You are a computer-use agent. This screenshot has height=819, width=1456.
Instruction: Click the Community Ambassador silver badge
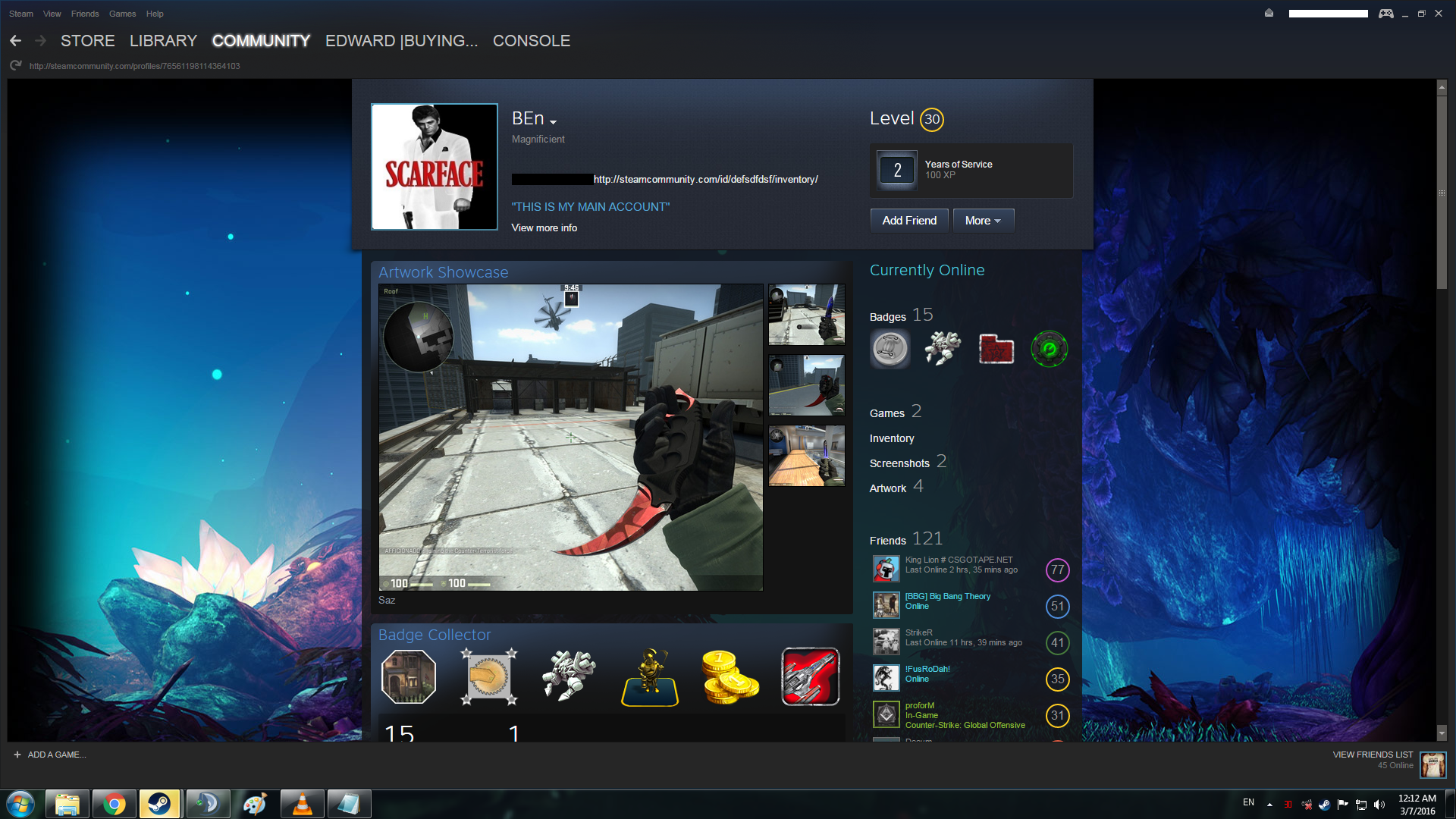coord(890,349)
